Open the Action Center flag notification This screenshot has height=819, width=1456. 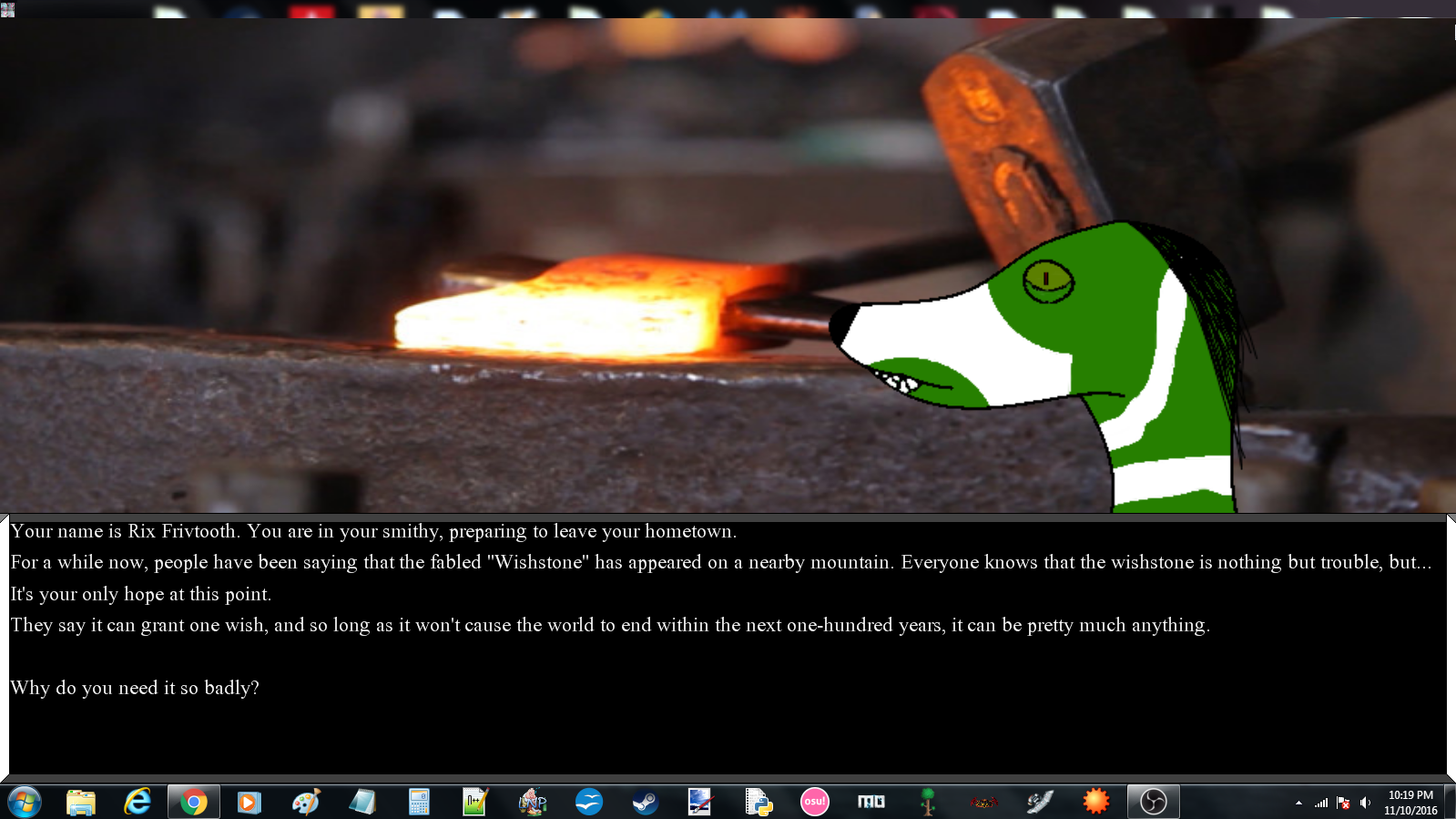pyautogui.click(x=1343, y=803)
